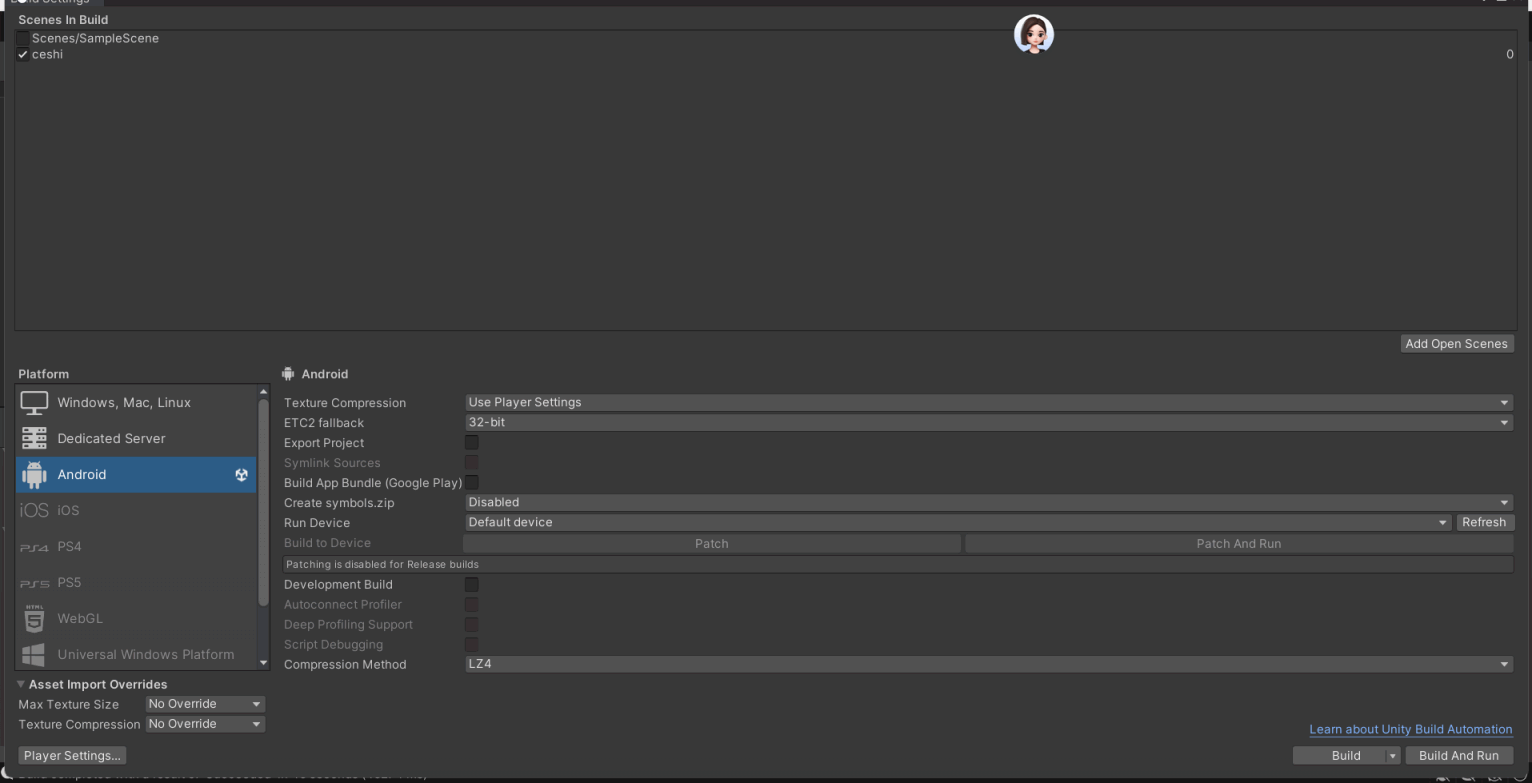This screenshot has height=783, width=1532.
Task: Click the Patch button
Action: 712,544
